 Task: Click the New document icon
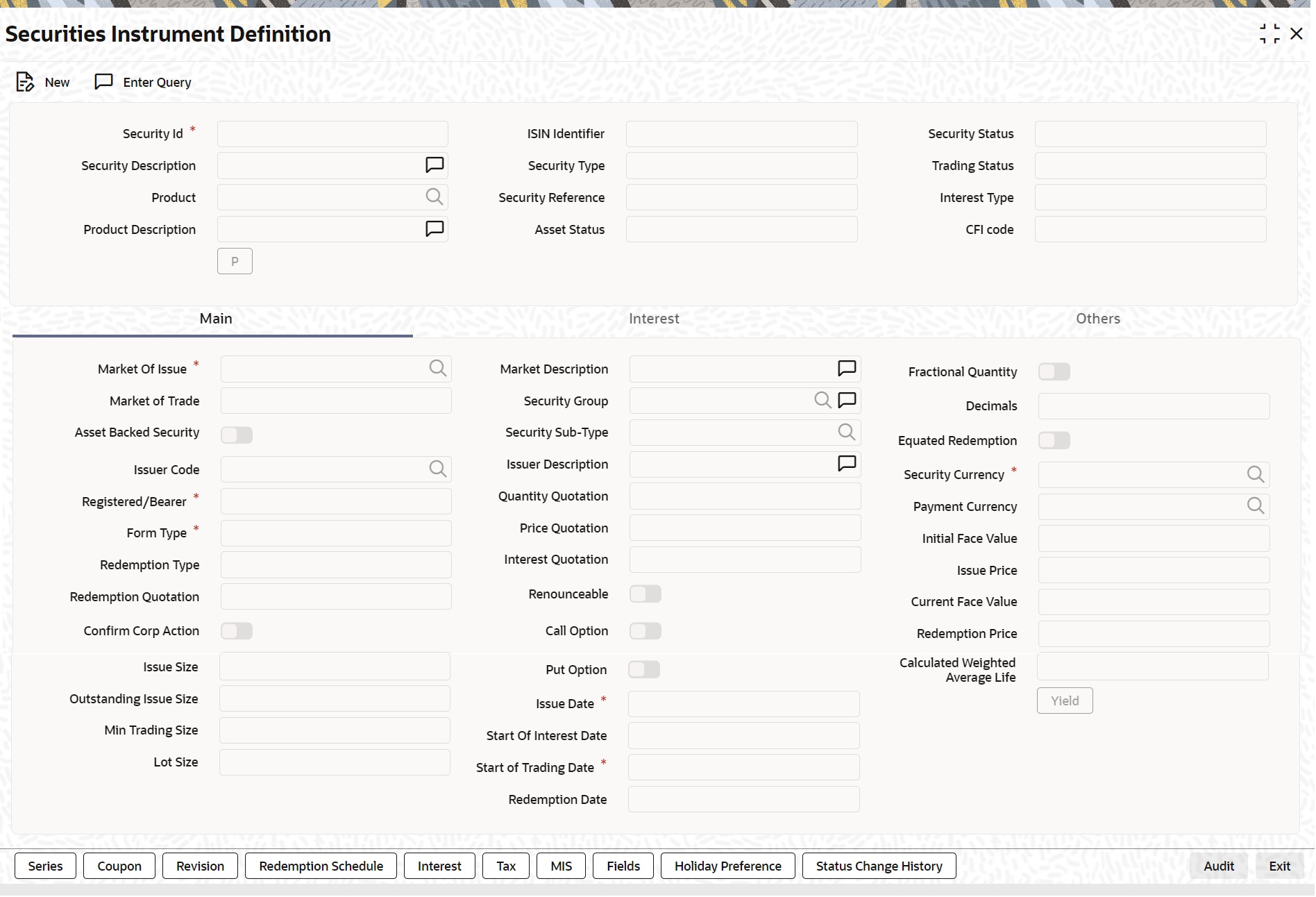(x=25, y=82)
